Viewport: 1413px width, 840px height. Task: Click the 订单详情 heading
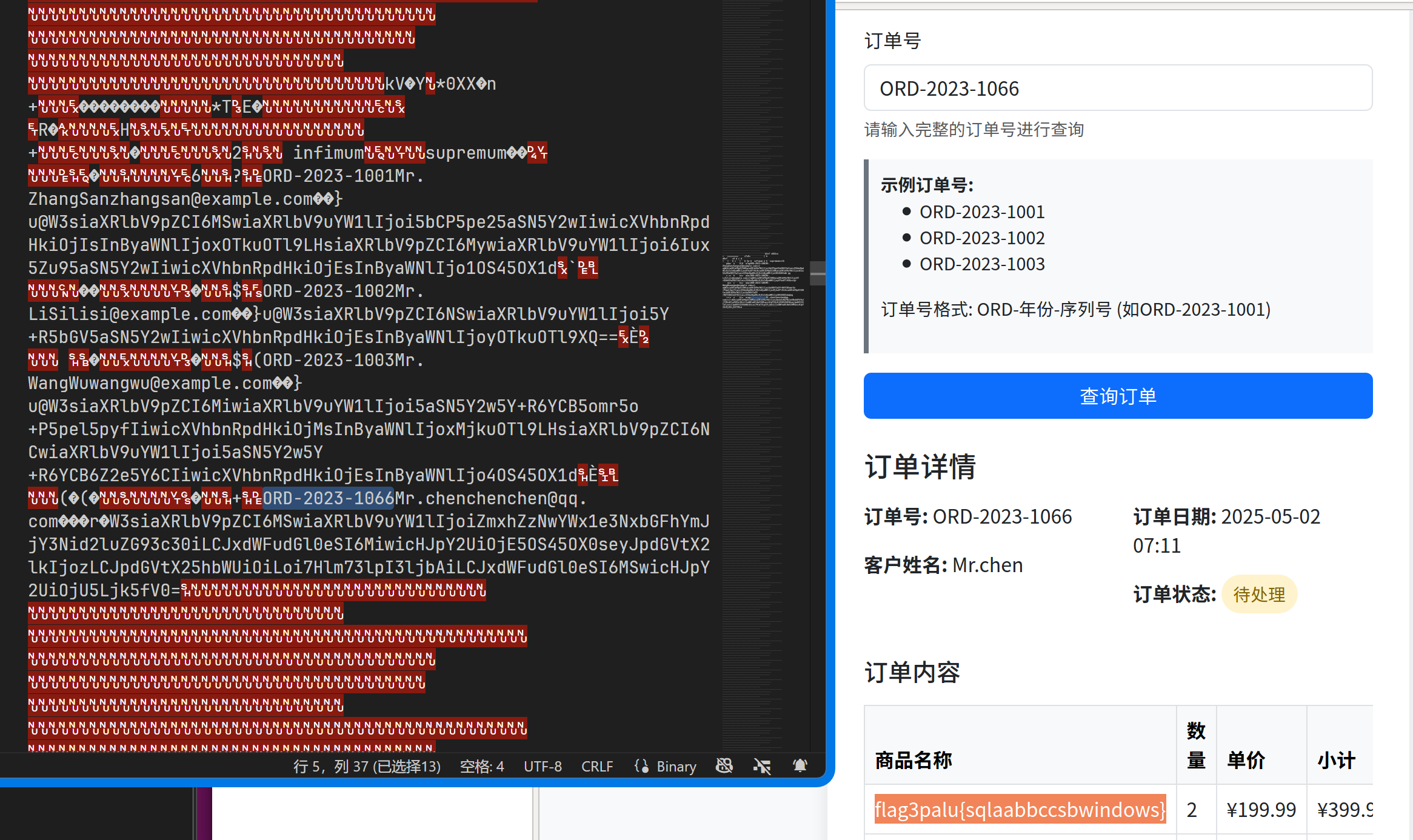point(920,467)
